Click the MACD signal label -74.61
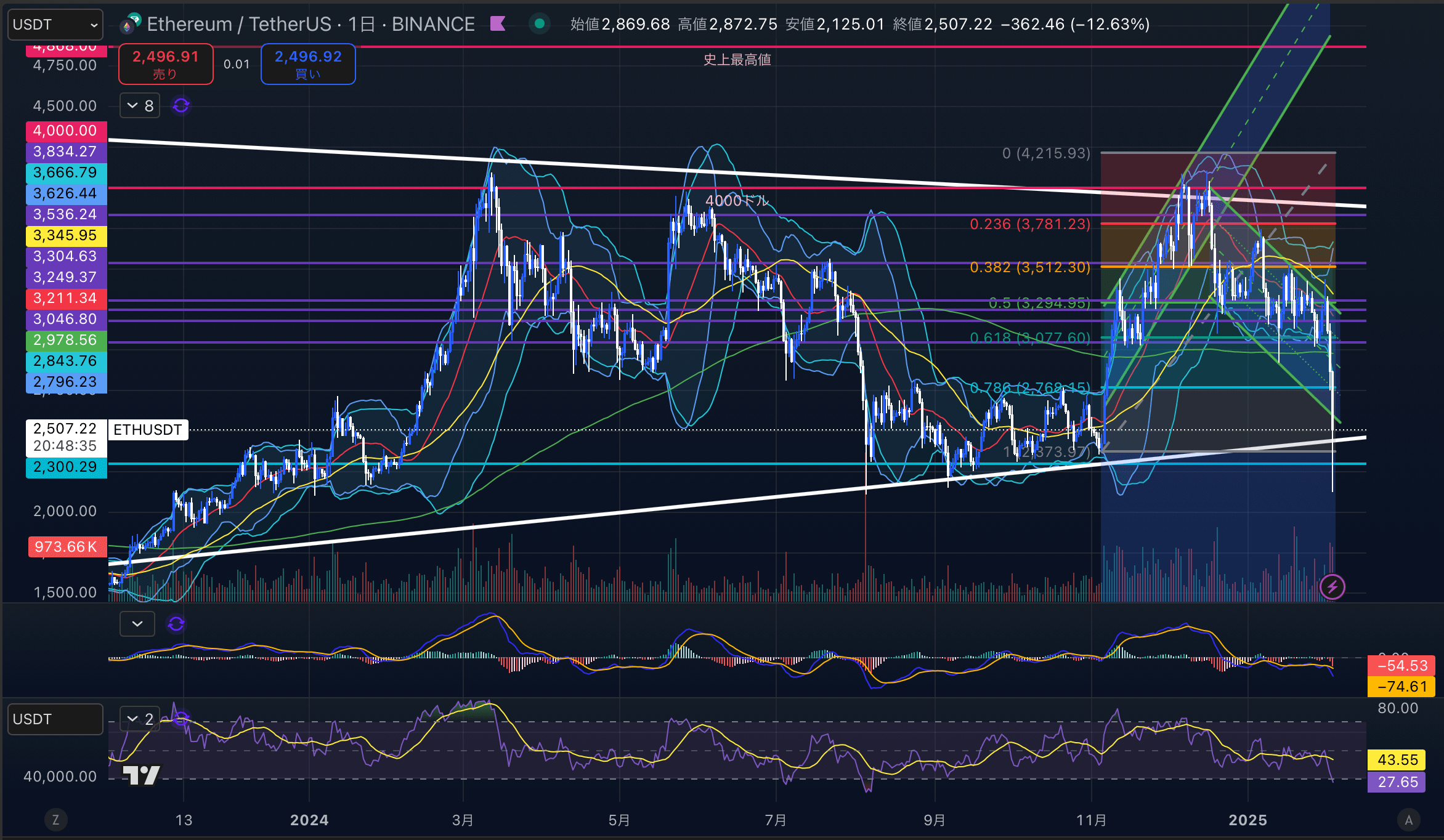This screenshot has height=840, width=1444. (x=1402, y=687)
